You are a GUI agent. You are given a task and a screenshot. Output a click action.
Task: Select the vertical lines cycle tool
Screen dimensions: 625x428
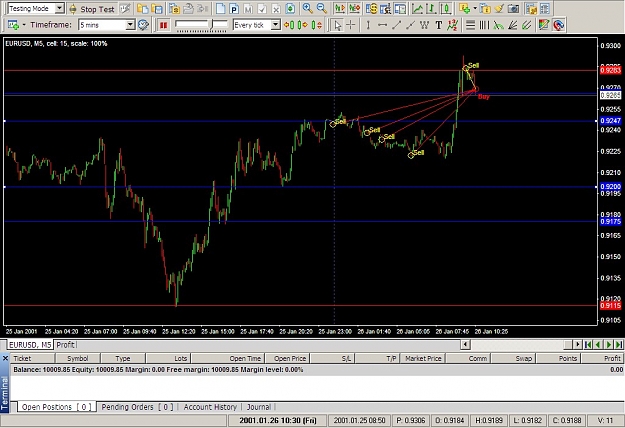484,25
